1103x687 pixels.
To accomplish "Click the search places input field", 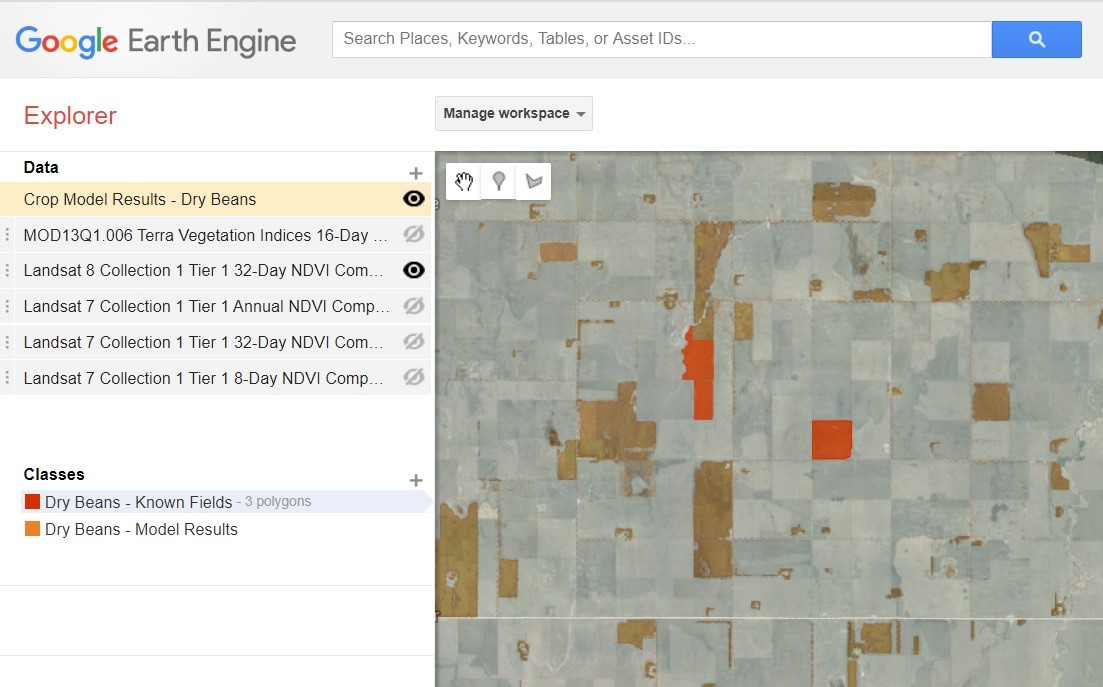I will [660, 39].
